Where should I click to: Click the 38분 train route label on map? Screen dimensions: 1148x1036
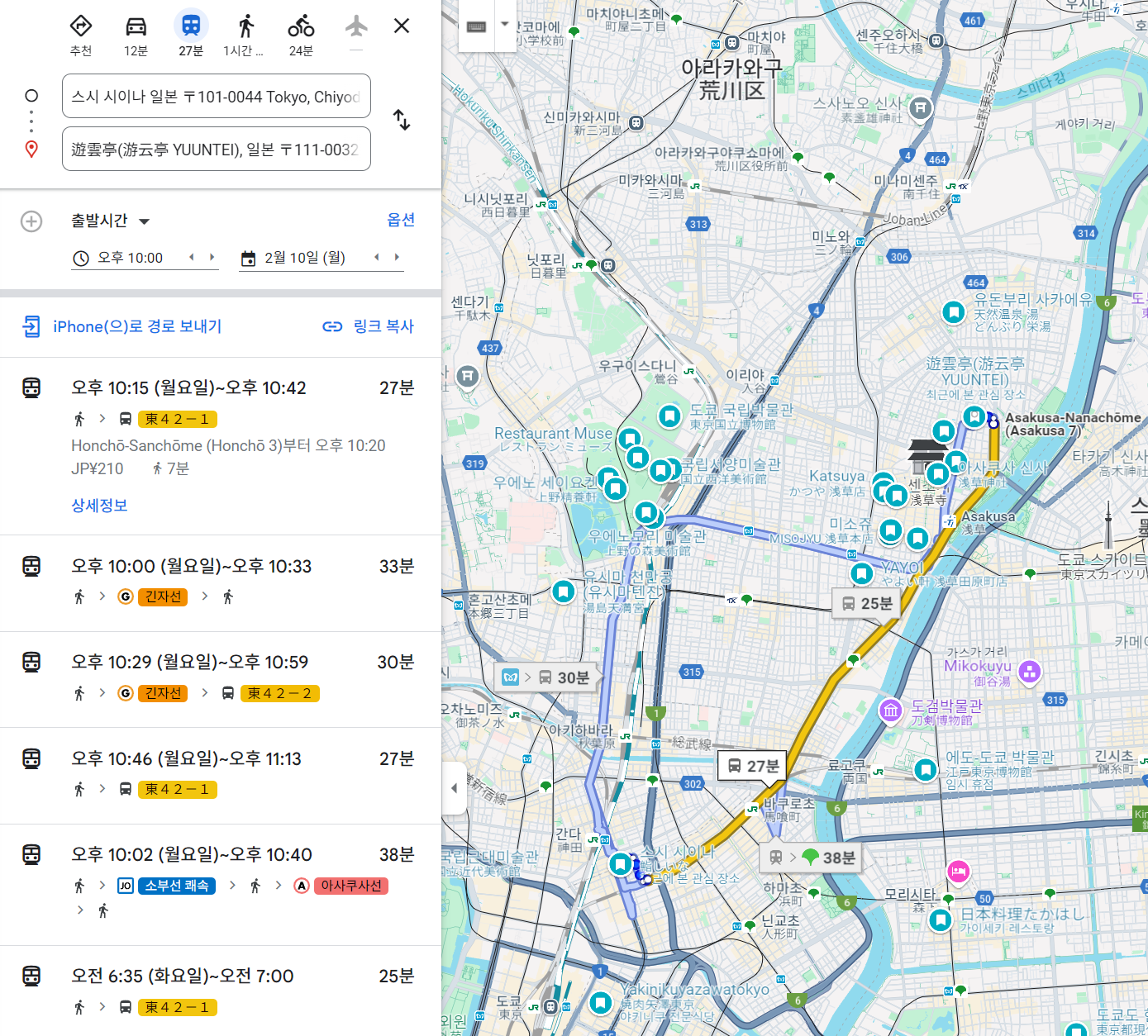(x=811, y=858)
